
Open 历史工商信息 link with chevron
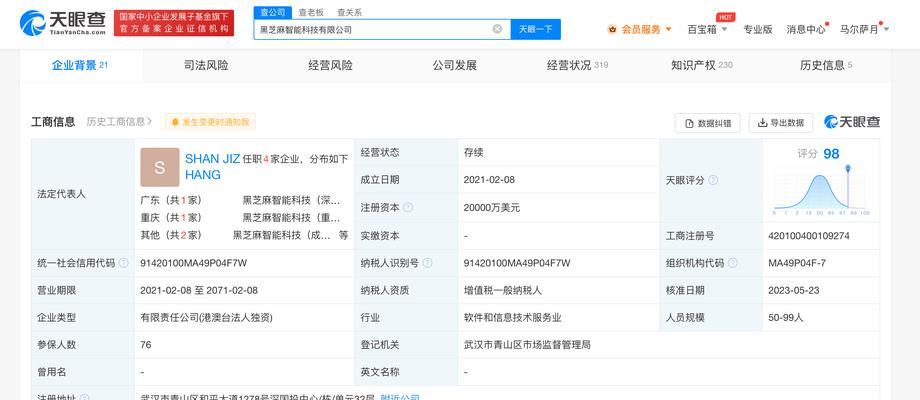[119, 121]
